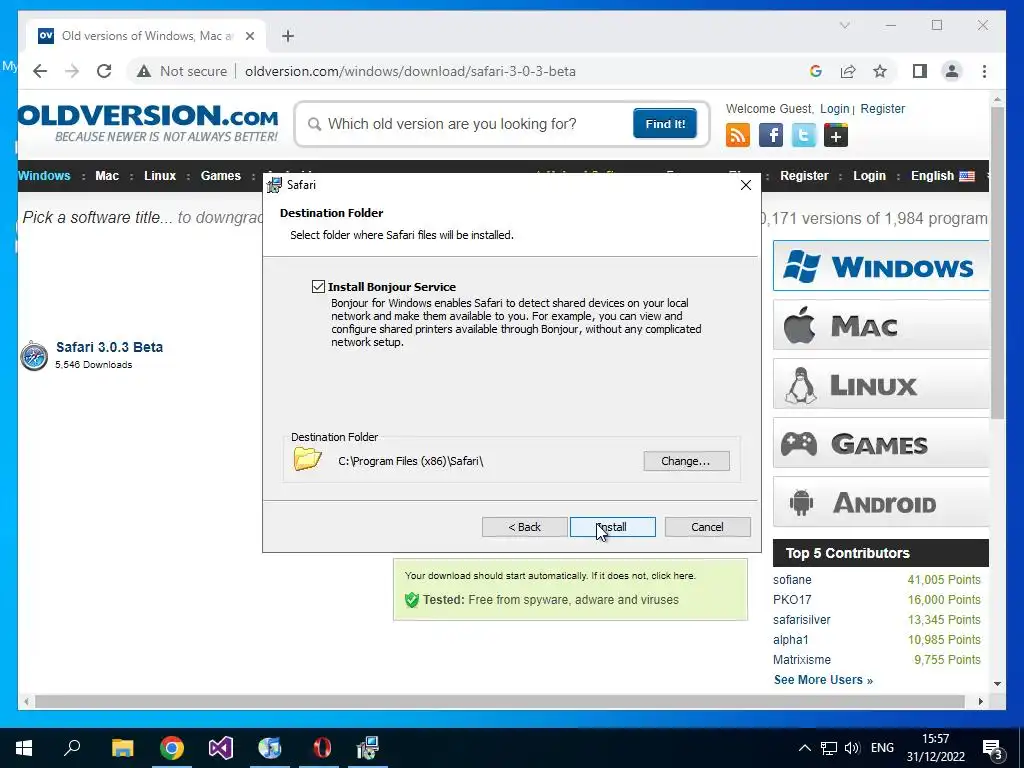
Task: Open the RSS feed icon
Action: pos(738,136)
